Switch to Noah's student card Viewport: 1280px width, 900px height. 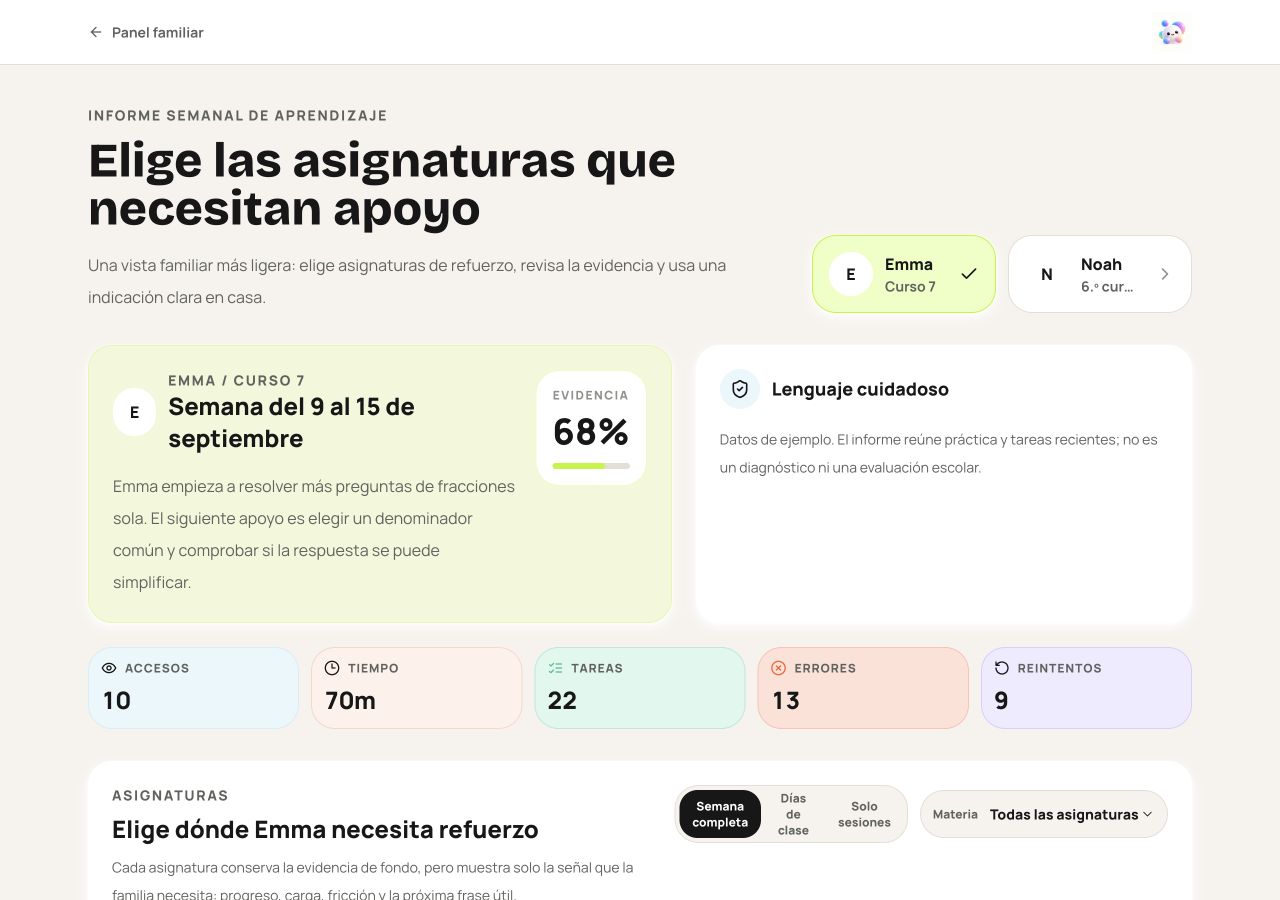click(1100, 274)
